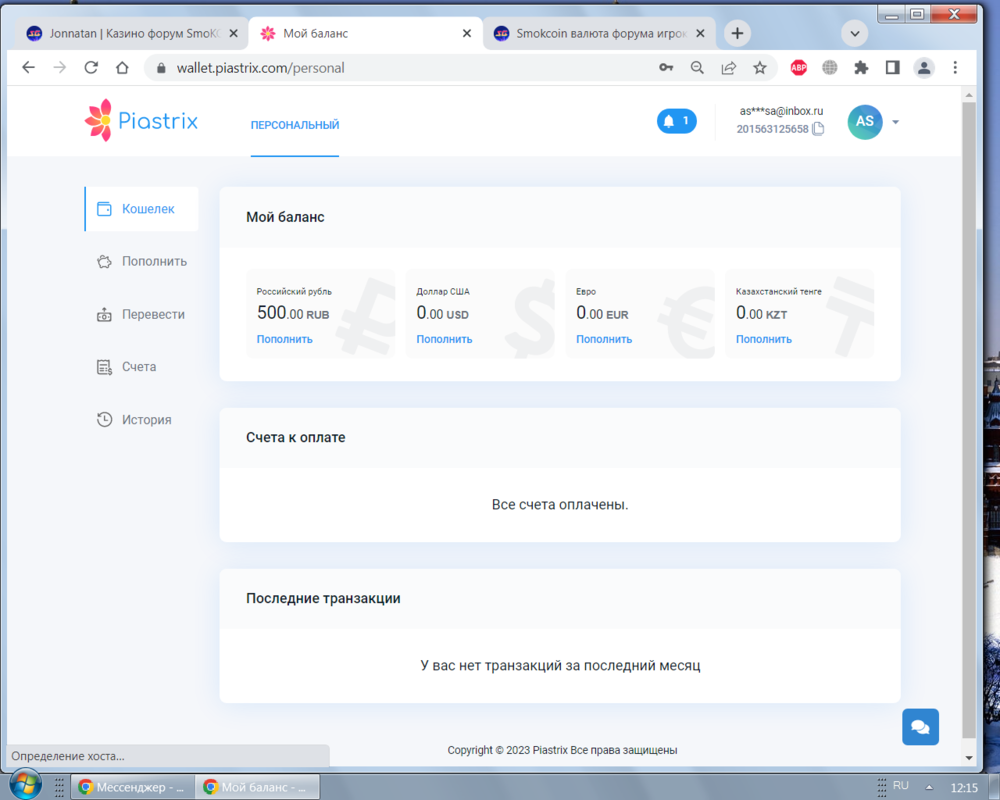Reload the page
The height and width of the screenshot is (800, 1000).
pyautogui.click(x=91, y=68)
